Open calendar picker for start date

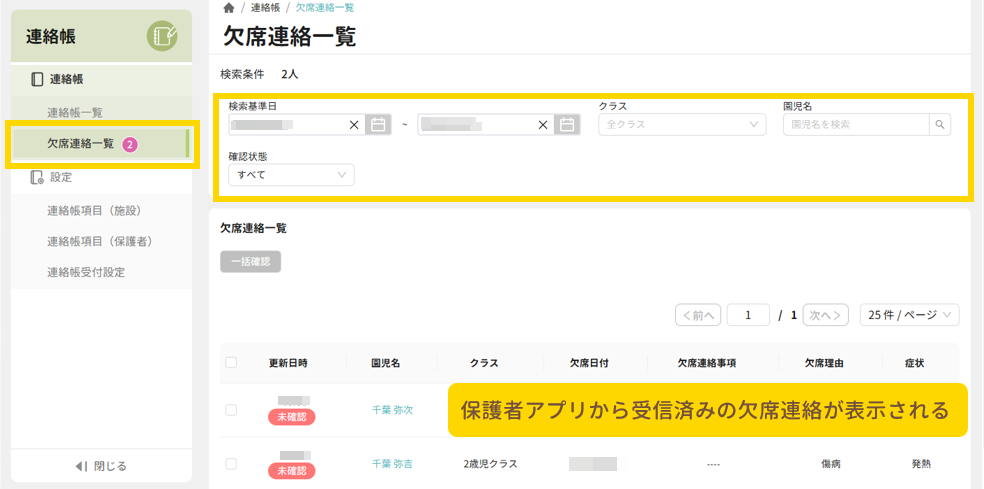[378, 125]
